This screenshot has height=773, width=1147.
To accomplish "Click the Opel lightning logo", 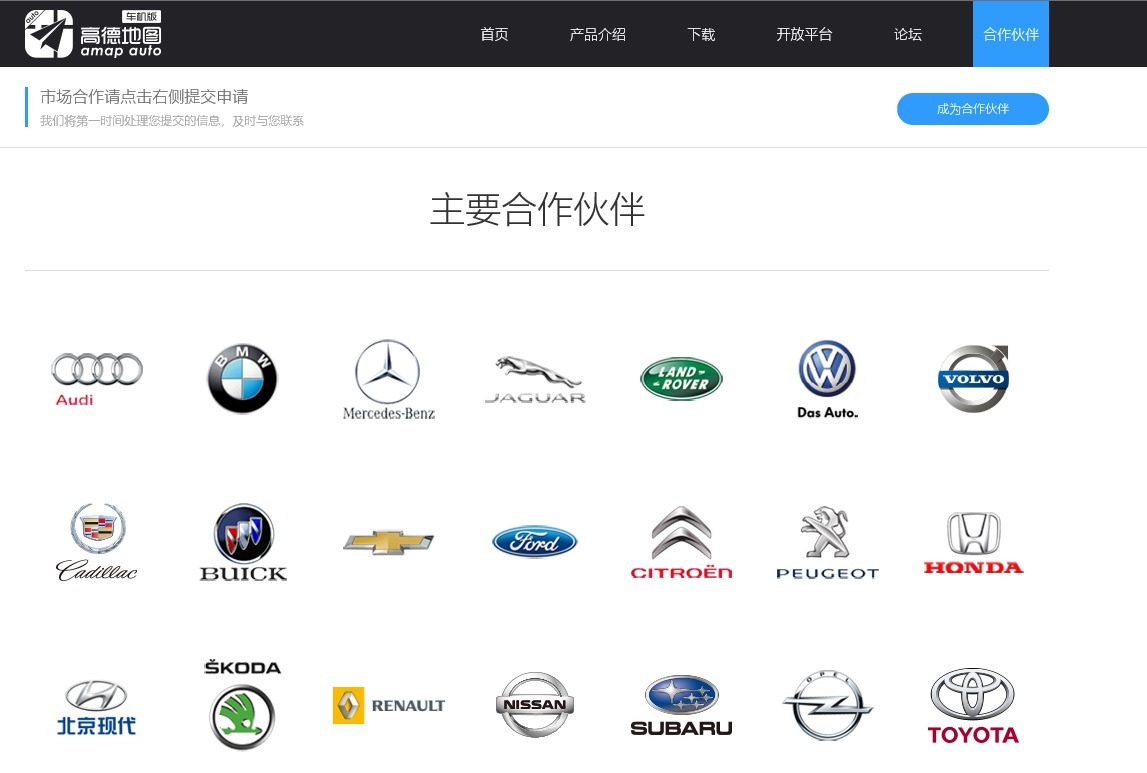I will tap(827, 706).
